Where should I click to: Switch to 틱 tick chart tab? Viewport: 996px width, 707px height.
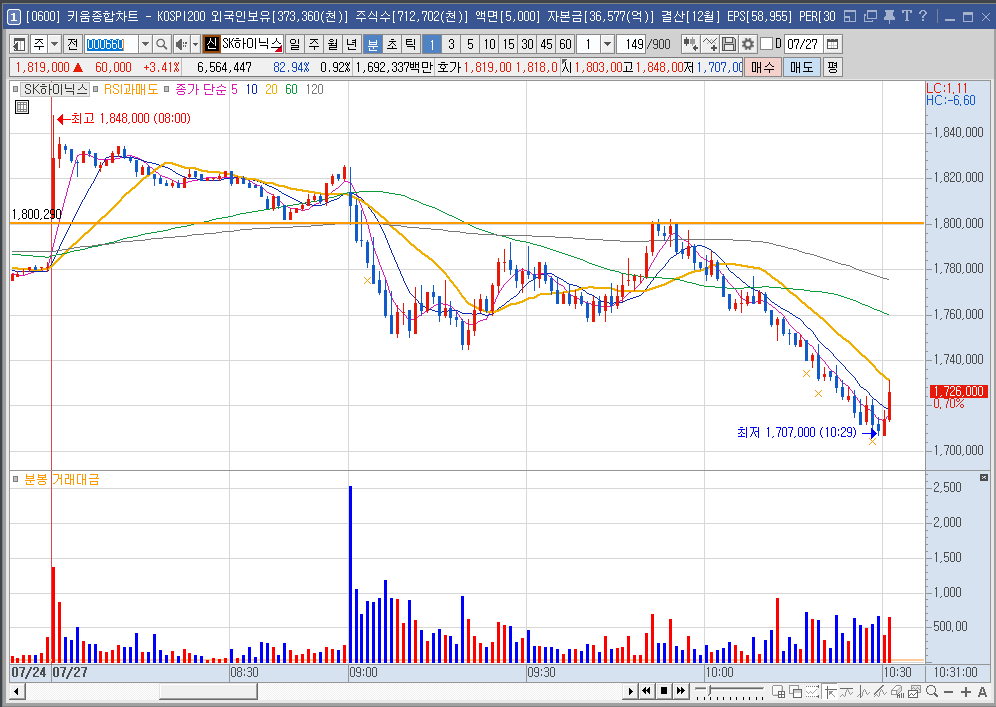[410, 44]
